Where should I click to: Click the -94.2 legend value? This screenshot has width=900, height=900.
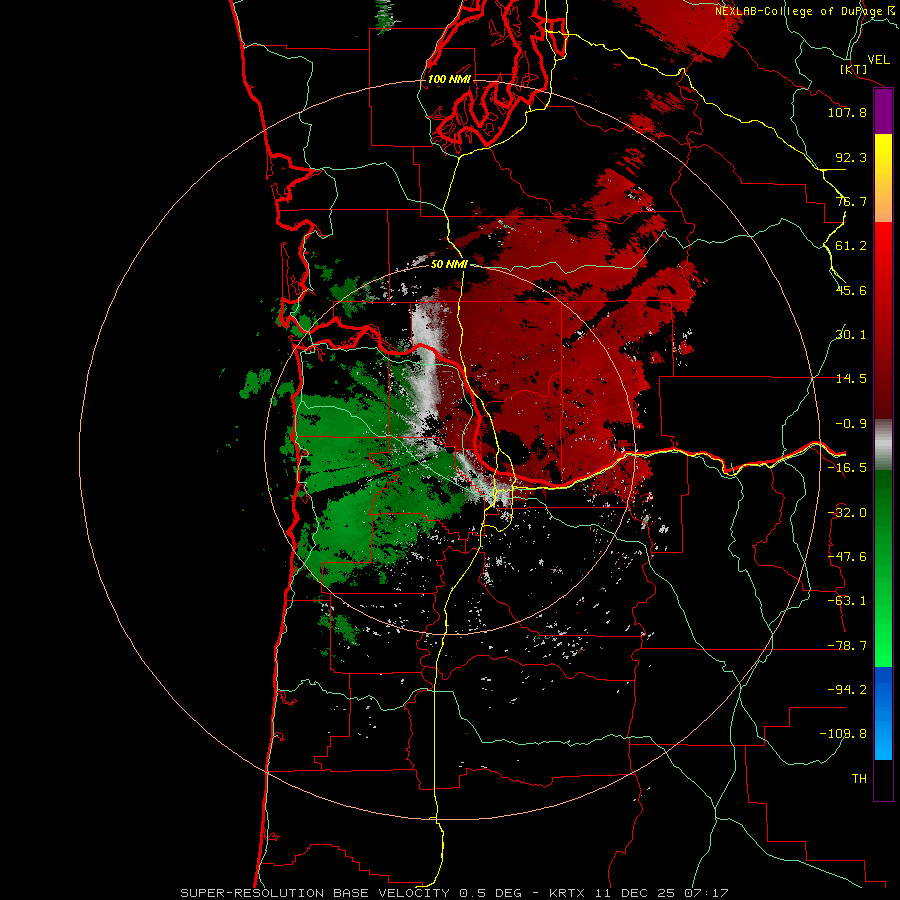tap(847, 689)
